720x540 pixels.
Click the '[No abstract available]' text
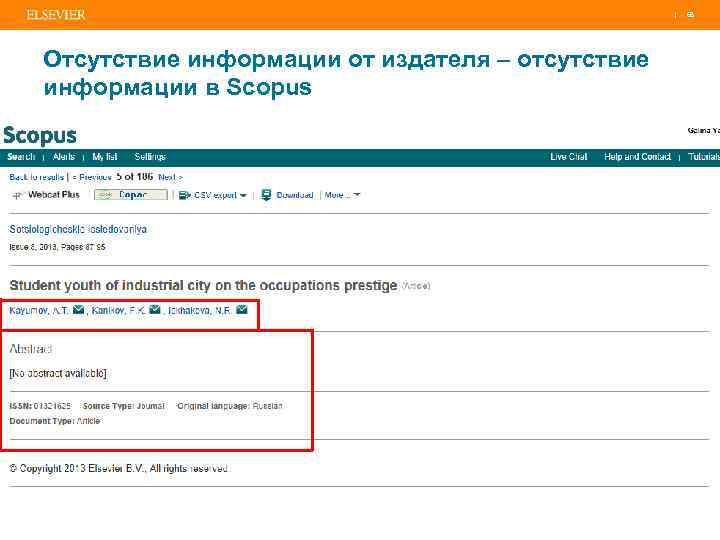pos(58,373)
